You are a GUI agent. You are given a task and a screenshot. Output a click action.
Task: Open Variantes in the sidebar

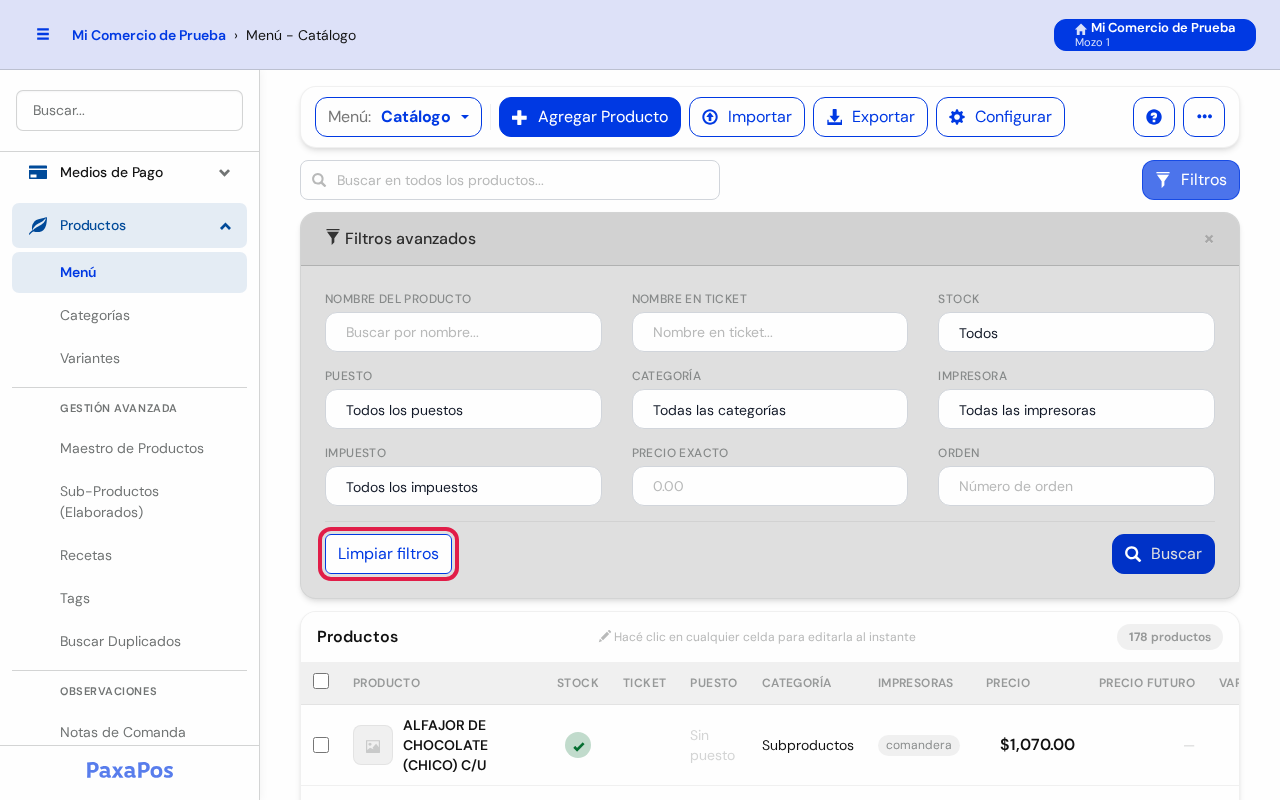(129, 358)
